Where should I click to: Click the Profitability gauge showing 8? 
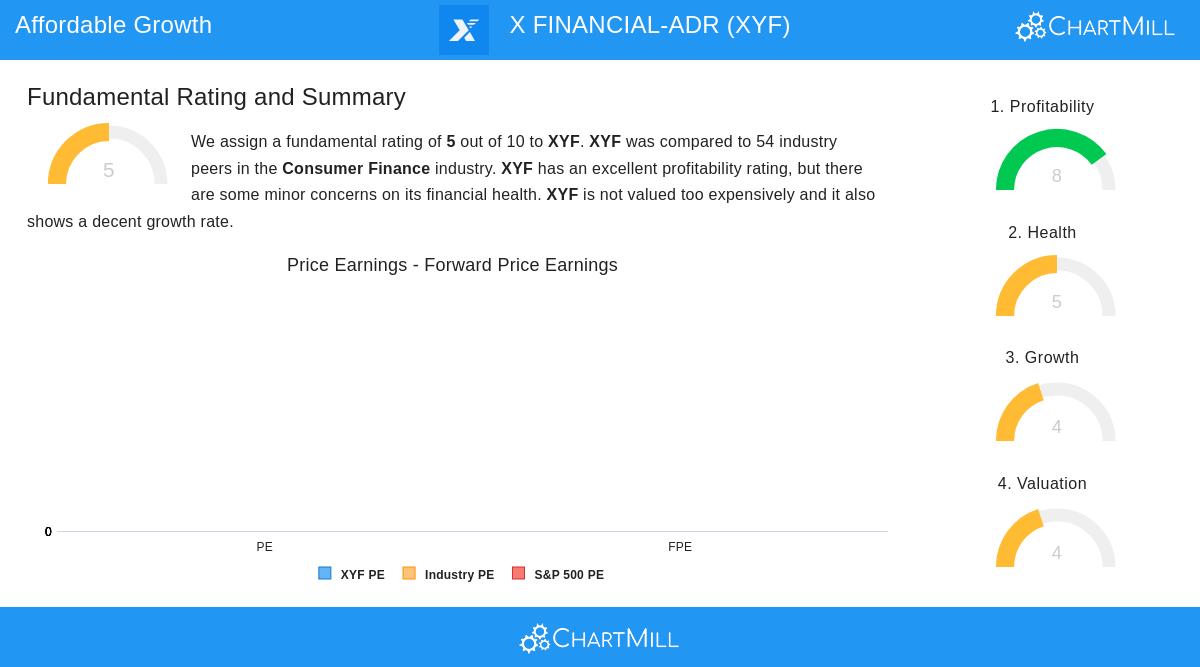(x=1055, y=160)
